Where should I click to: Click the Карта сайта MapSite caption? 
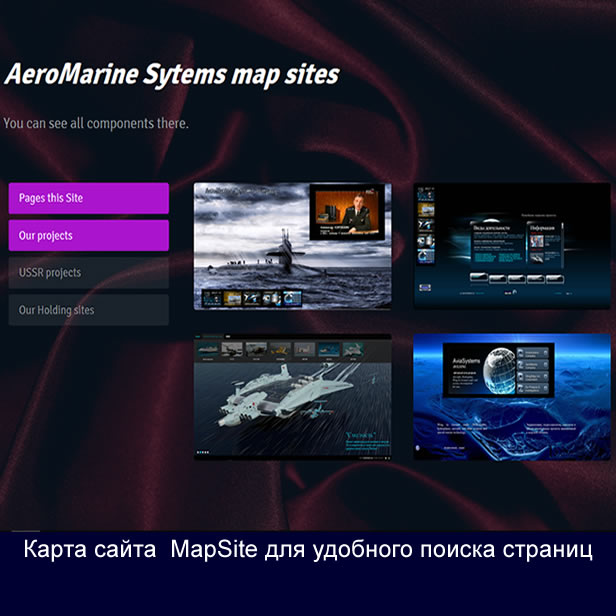coord(307,551)
